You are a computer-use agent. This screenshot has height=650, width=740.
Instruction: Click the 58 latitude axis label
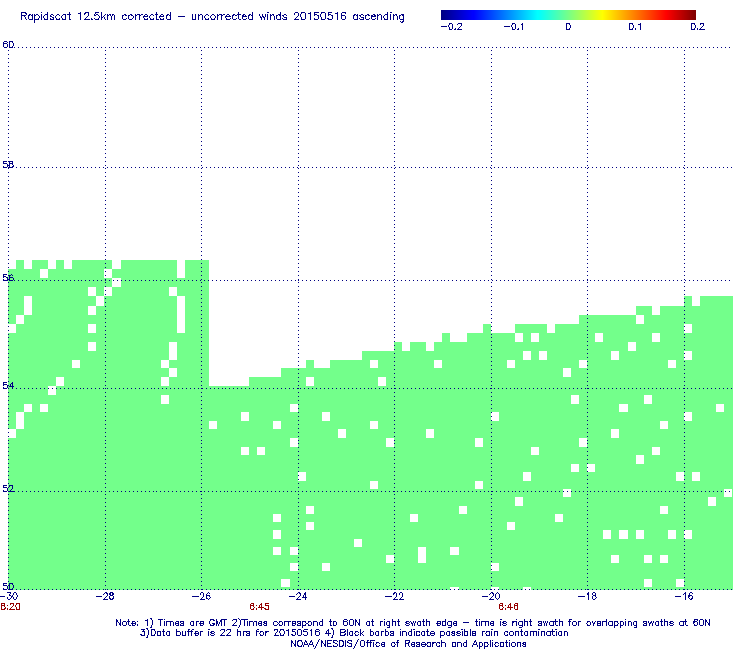(x=8, y=165)
